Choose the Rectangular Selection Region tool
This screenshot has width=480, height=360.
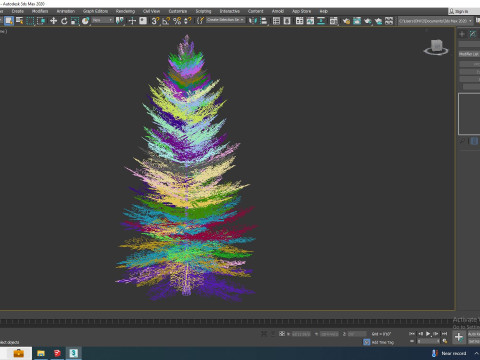point(30,21)
